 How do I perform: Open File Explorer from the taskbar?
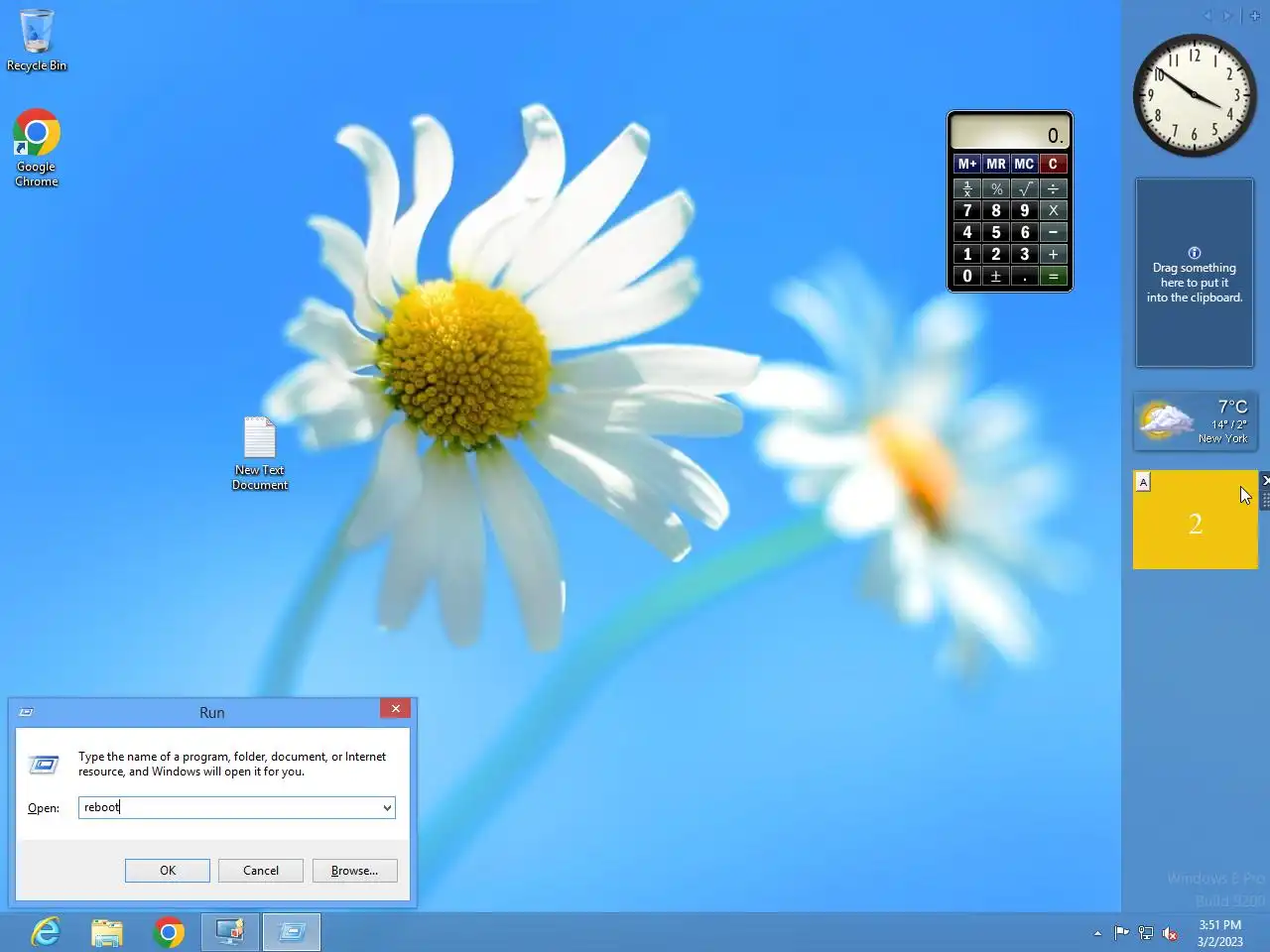(x=107, y=932)
